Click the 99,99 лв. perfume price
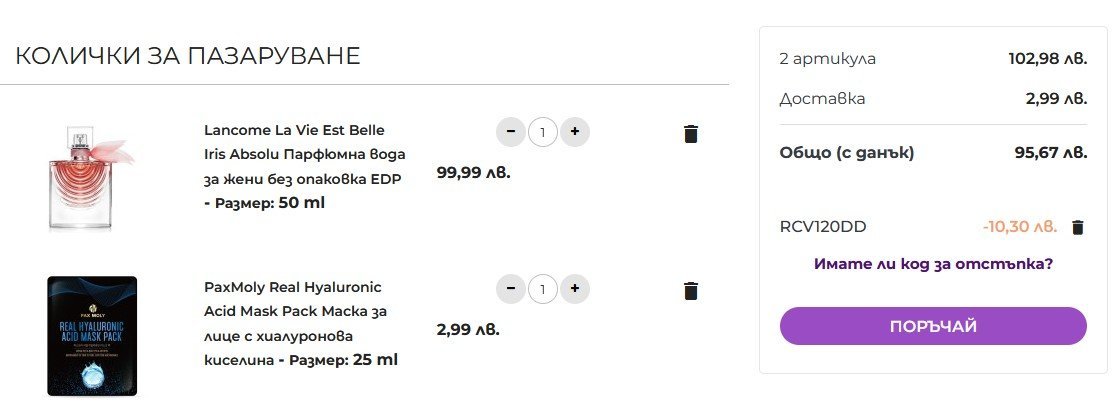This screenshot has height=410, width=1112. click(x=474, y=172)
